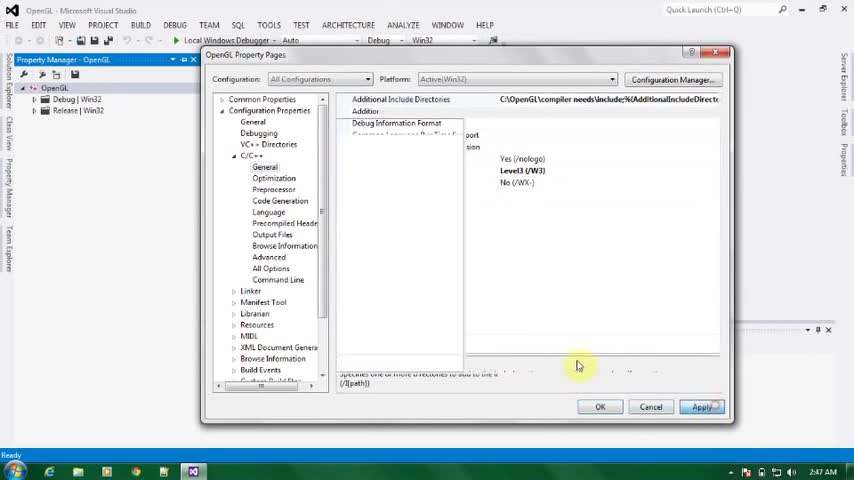Open the DEBUG menu

(x=175, y=25)
